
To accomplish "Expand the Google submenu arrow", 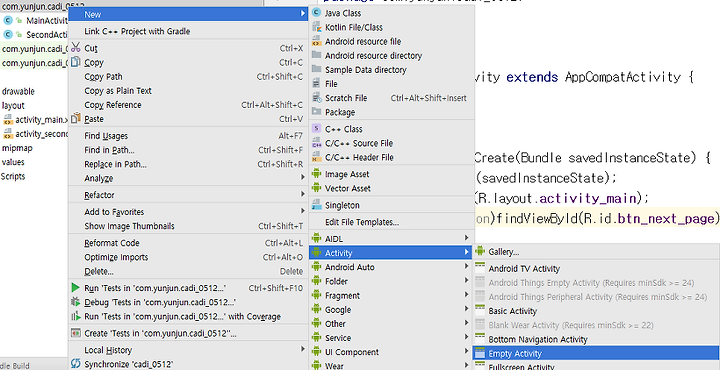I will coord(466,310).
